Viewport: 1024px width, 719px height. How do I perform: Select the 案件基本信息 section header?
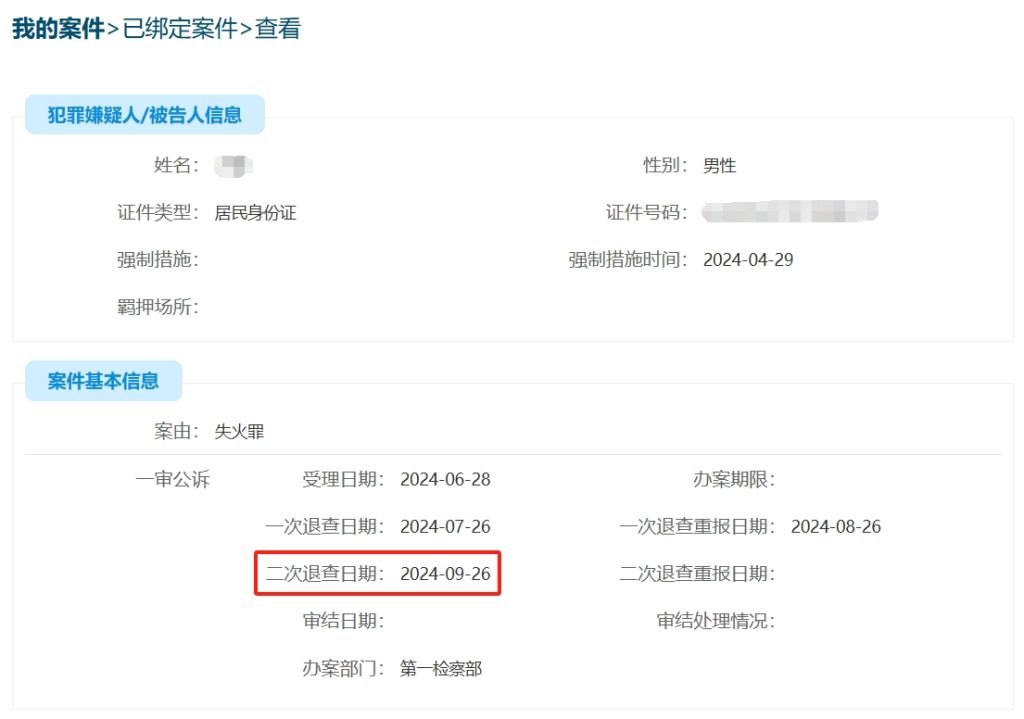coord(103,381)
